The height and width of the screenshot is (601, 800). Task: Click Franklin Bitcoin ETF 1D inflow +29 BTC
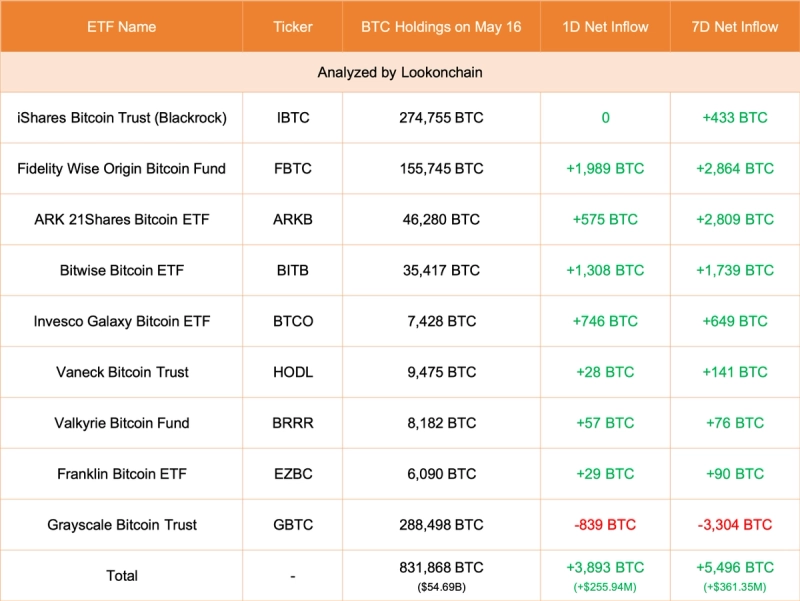click(x=605, y=475)
